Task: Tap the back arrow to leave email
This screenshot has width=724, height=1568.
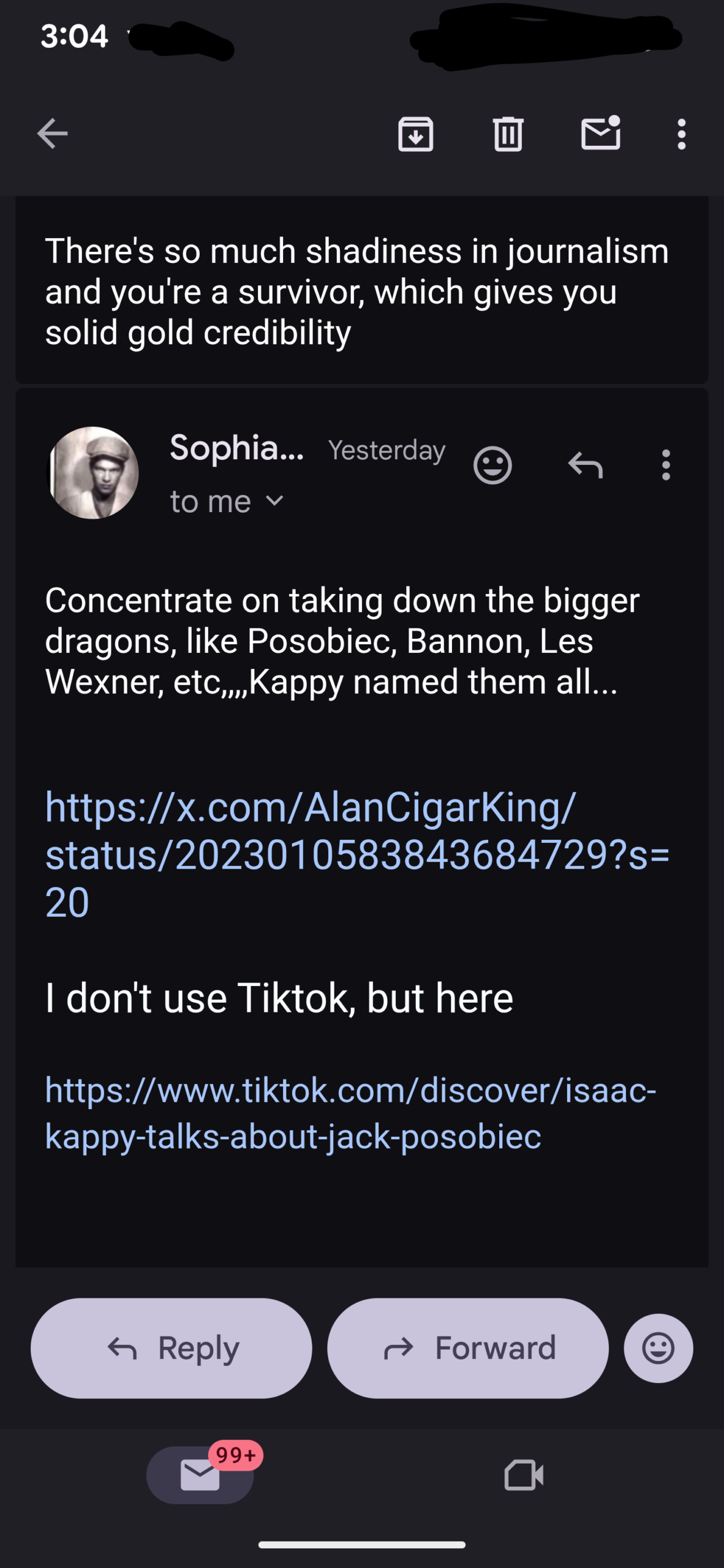Action: [x=53, y=134]
